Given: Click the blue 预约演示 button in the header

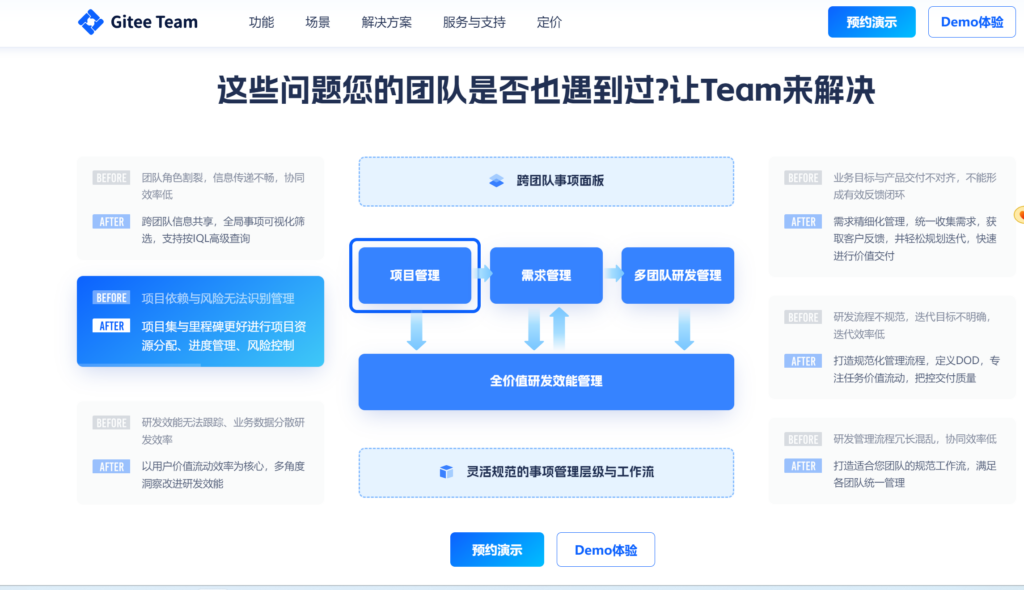Looking at the screenshot, I should (x=873, y=21).
